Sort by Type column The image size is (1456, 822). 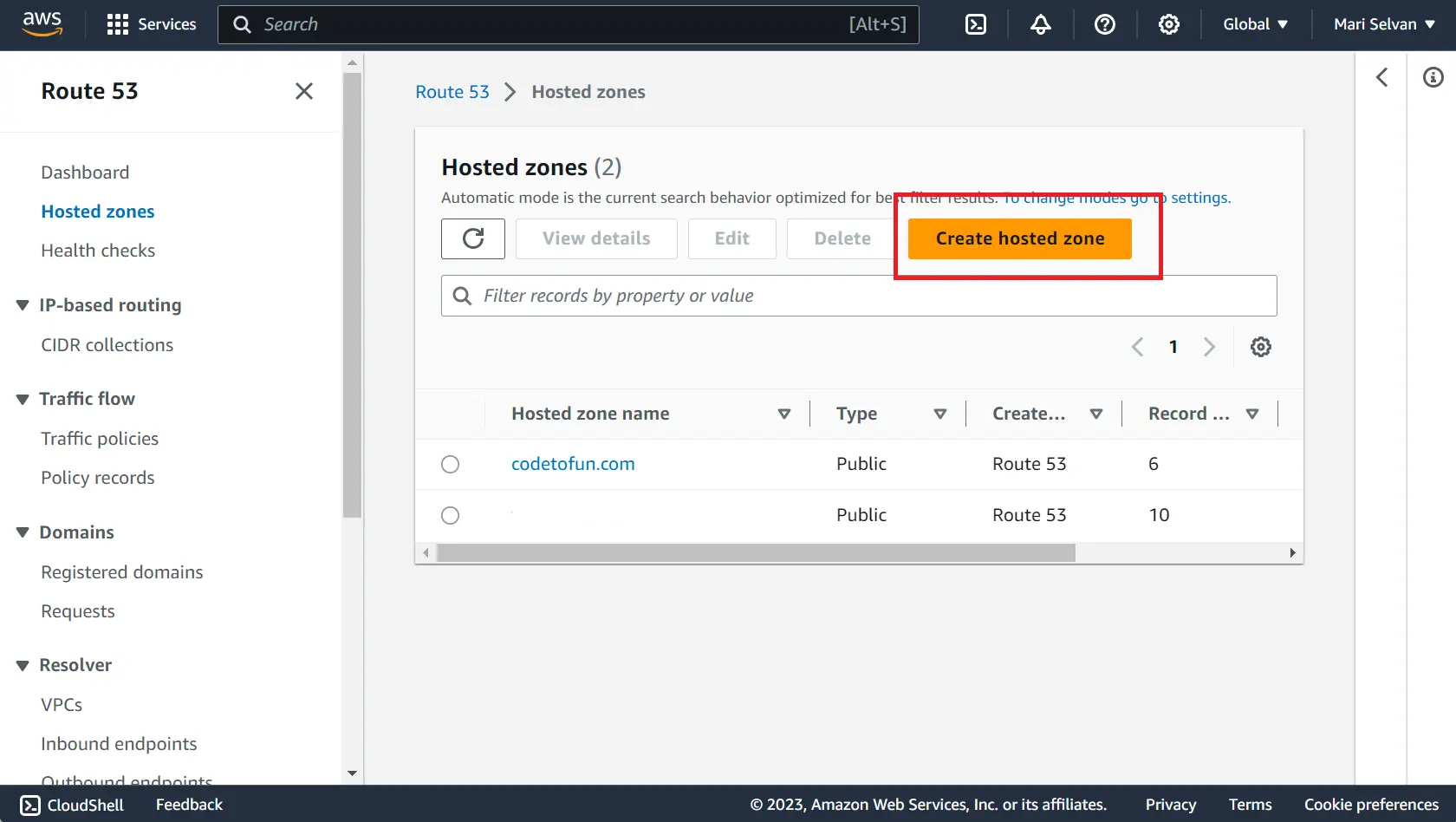[x=940, y=414]
